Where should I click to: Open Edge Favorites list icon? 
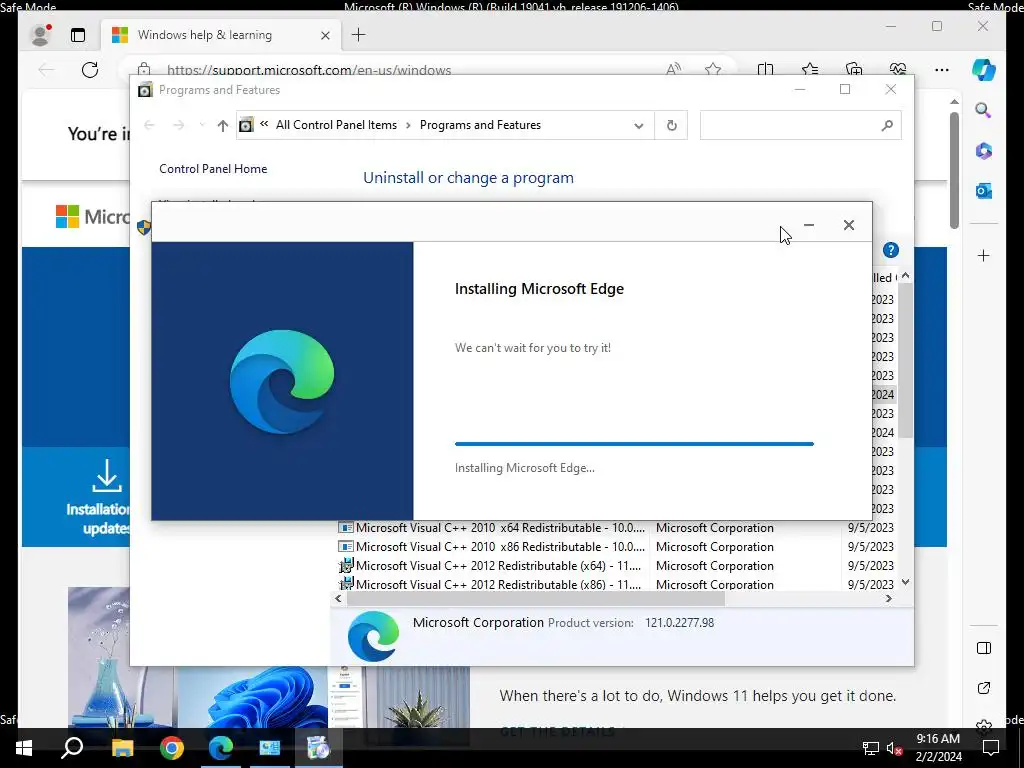pyautogui.click(x=810, y=69)
